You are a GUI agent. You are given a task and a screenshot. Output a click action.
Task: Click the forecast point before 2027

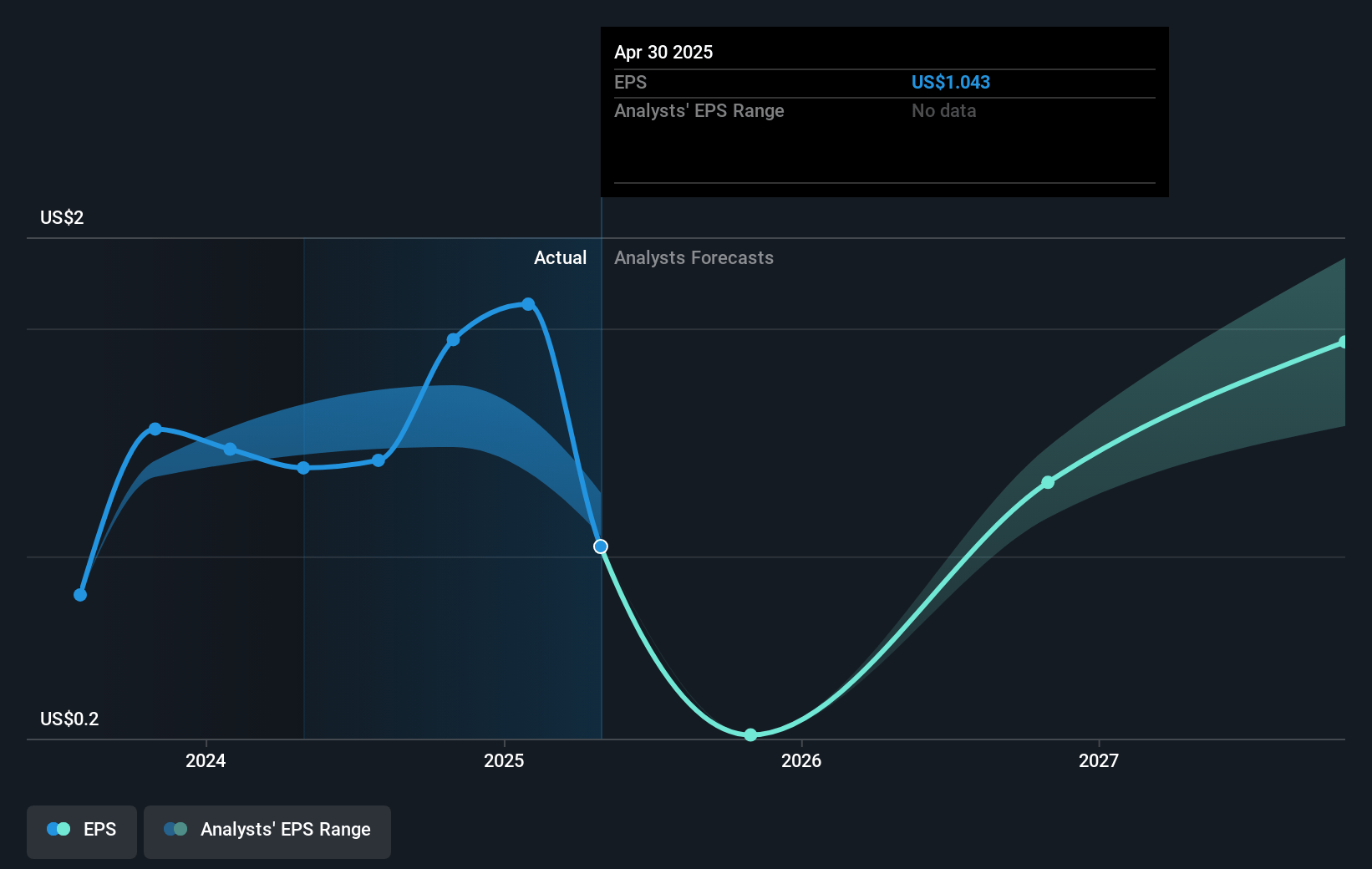pos(1048,482)
